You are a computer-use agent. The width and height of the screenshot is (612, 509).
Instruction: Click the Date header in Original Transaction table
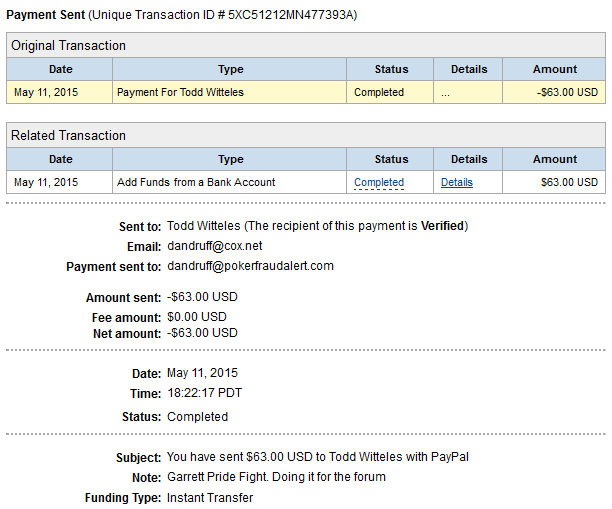click(x=60, y=69)
